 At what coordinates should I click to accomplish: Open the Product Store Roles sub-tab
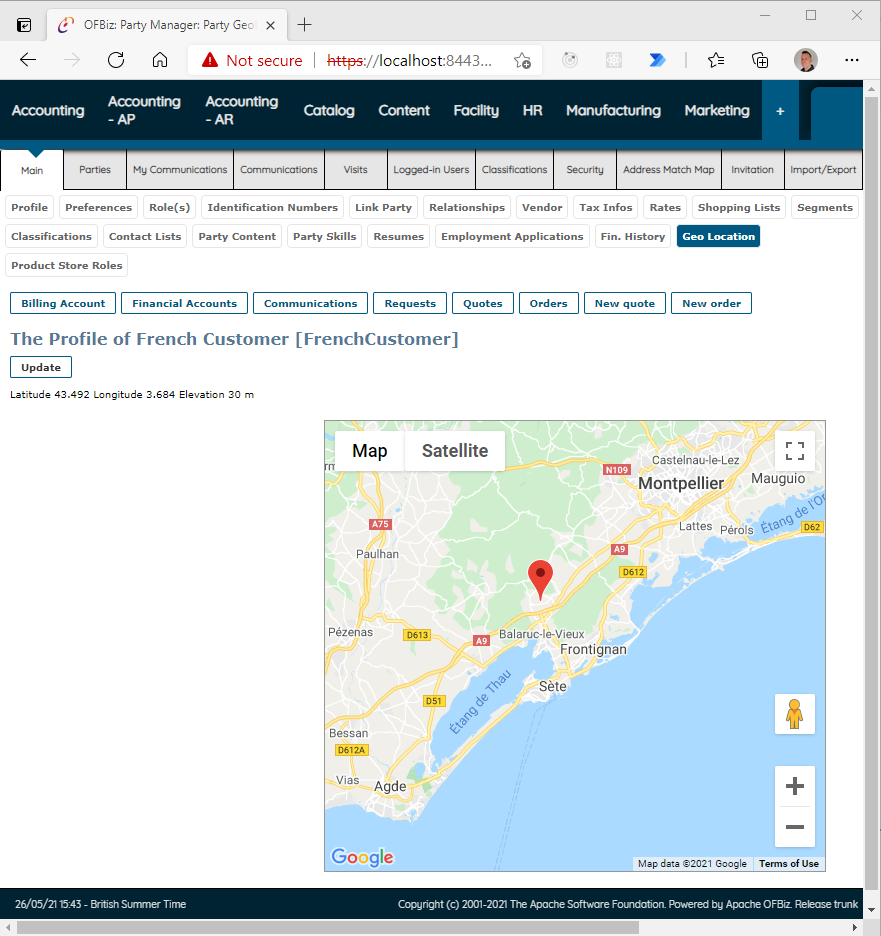[x=66, y=265]
